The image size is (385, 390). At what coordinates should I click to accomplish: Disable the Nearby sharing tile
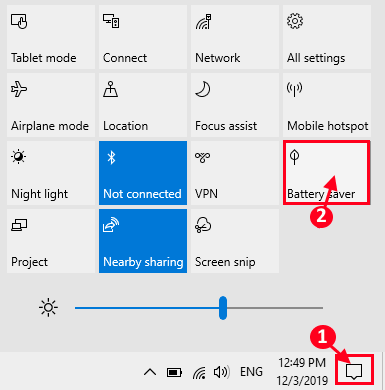click(143, 241)
